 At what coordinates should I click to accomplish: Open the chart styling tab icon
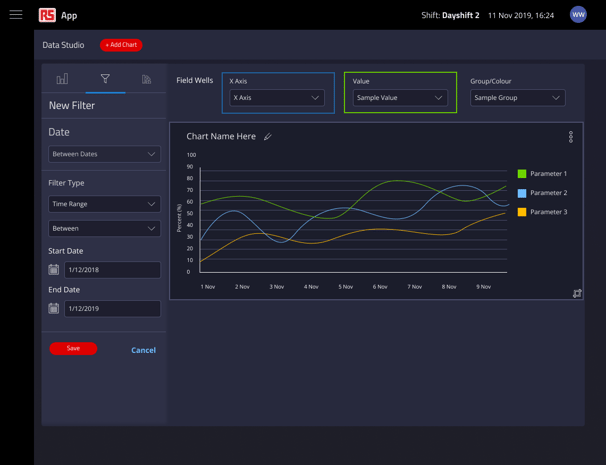pos(146,79)
